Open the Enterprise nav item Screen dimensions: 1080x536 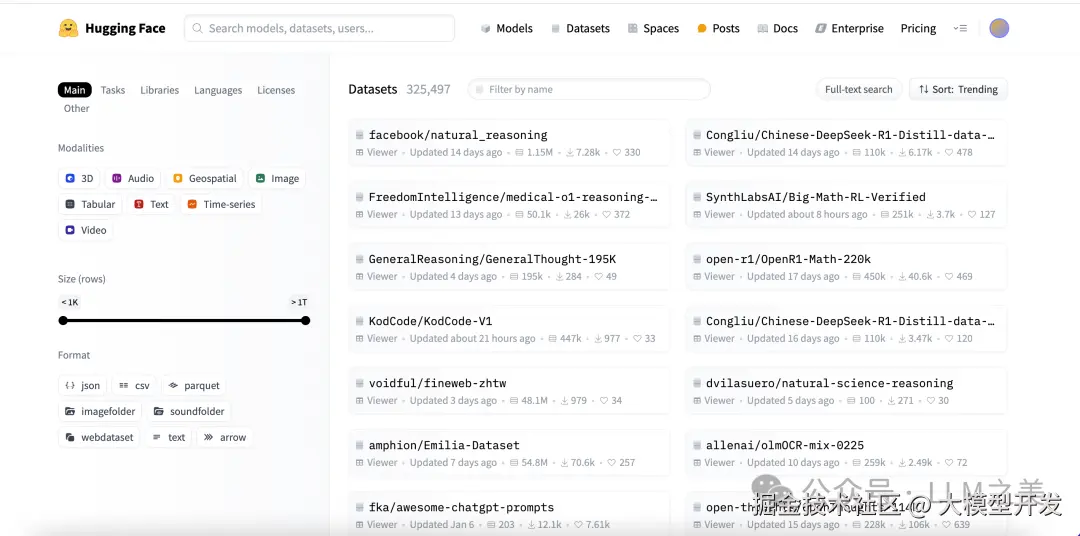click(849, 28)
